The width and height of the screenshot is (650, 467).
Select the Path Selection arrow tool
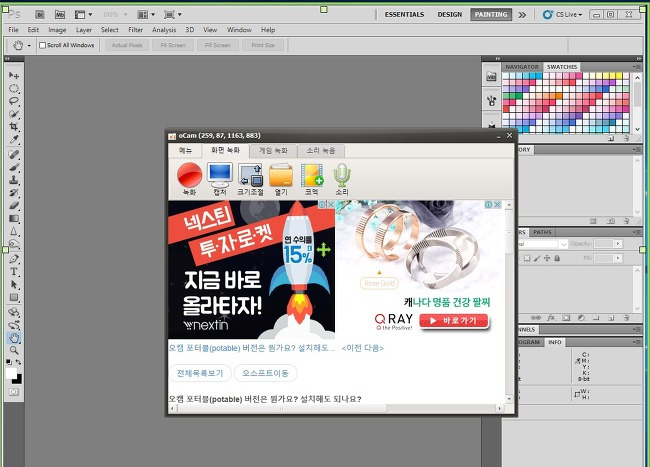pyautogui.click(x=14, y=285)
